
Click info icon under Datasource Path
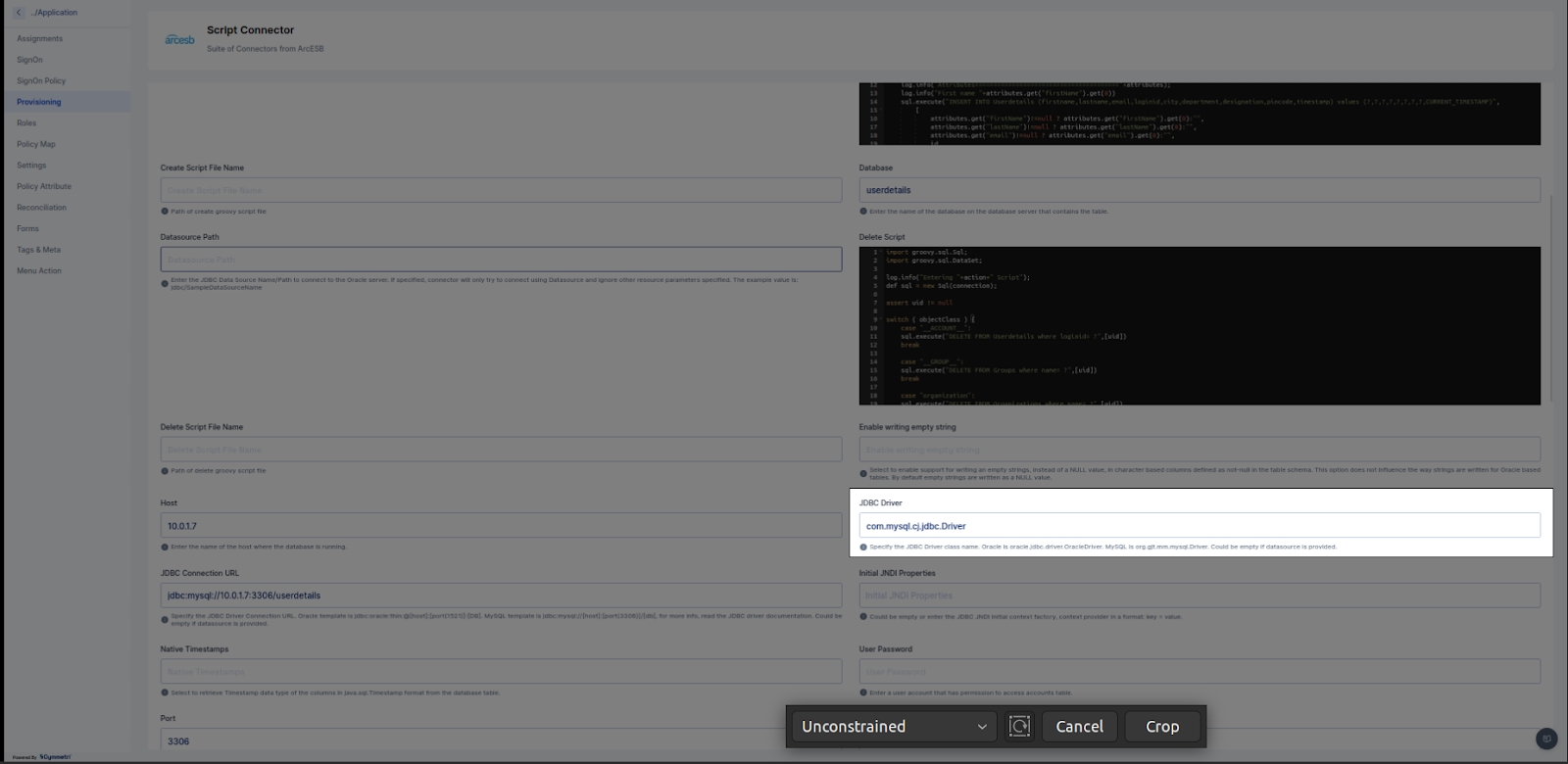pyautogui.click(x=165, y=283)
